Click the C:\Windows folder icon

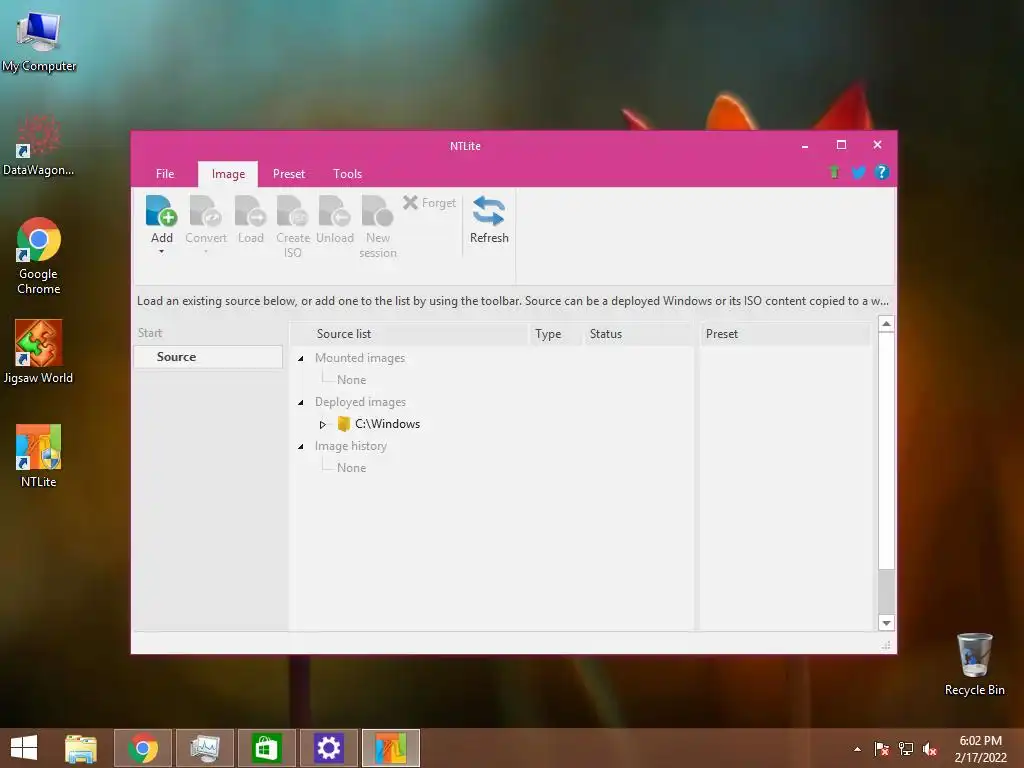344,424
